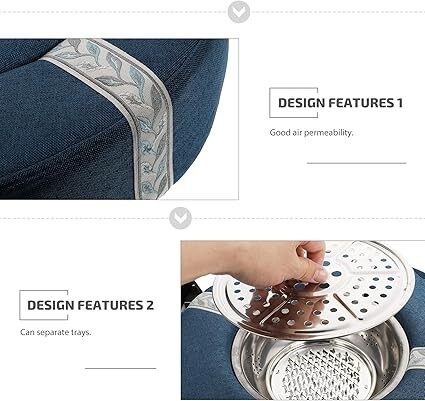Viewport: 425px width, 401px height.
Task: Click the top dashed divider line left side
Action: click(113, 12)
